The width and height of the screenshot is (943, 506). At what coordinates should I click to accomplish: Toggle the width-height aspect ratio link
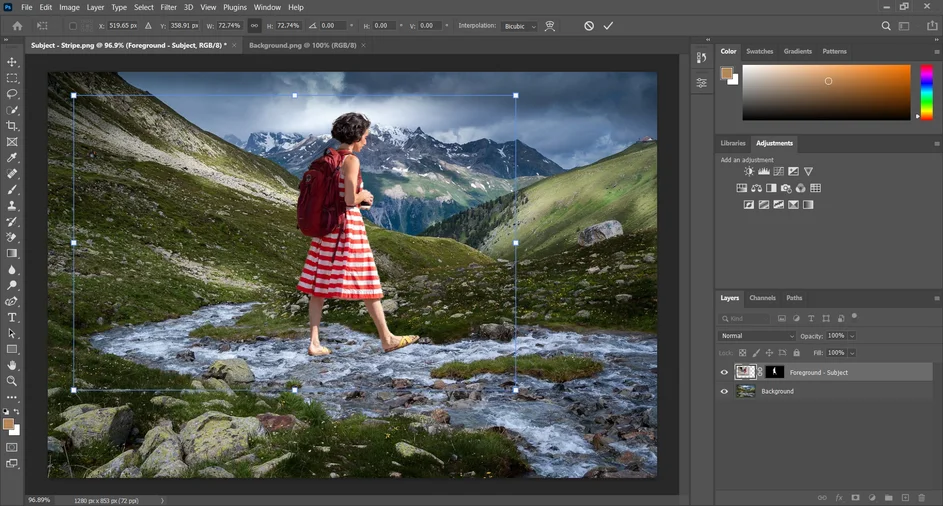point(254,26)
